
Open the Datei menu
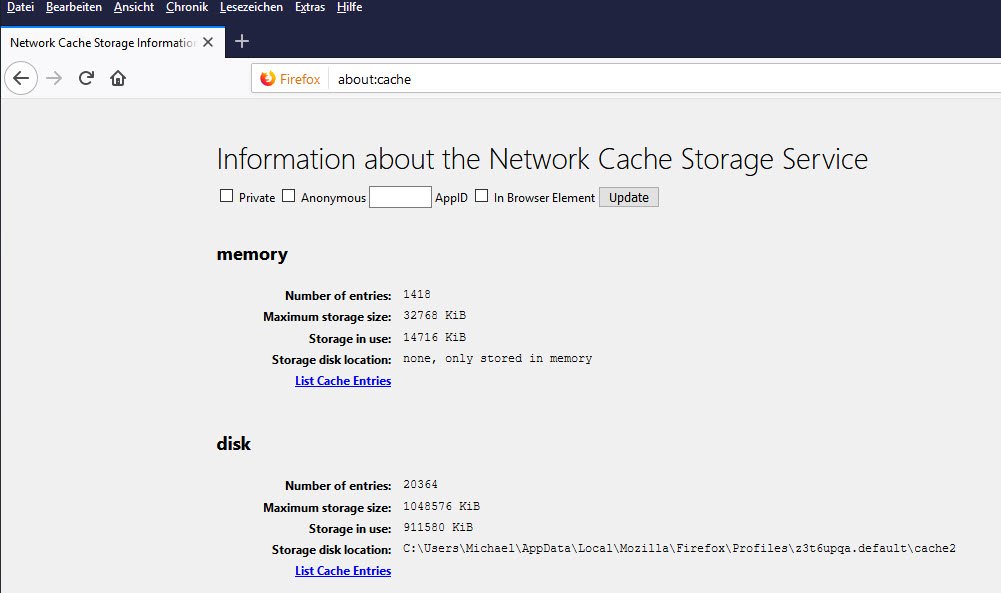click(x=21, y=8)
